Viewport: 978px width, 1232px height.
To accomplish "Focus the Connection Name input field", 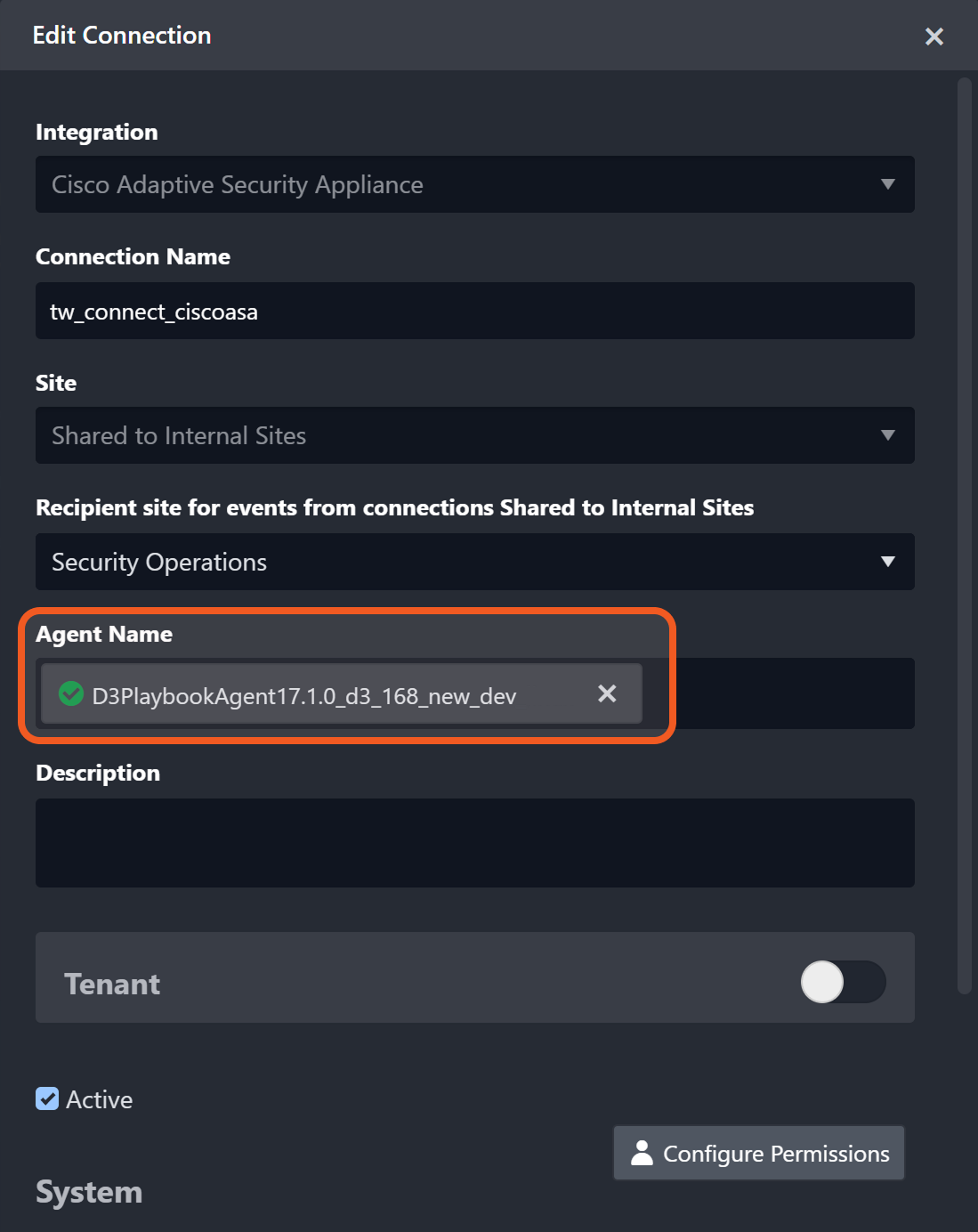I will (x=474, y=312).
